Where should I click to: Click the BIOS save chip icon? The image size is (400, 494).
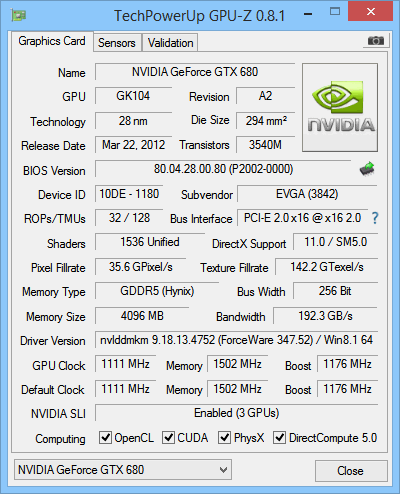pos(367,169)
